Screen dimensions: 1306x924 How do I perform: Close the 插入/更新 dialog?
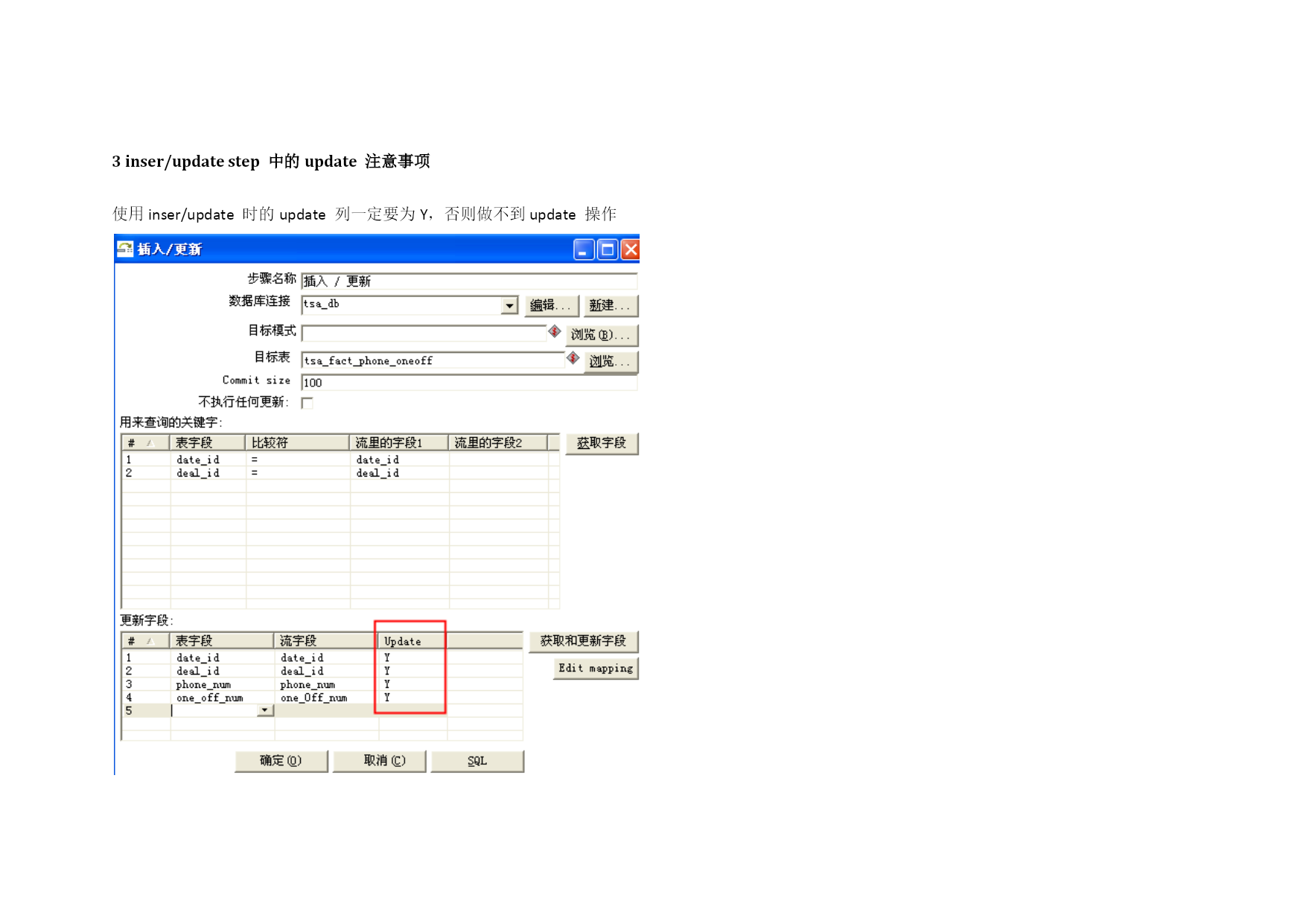tap(631, 249)
